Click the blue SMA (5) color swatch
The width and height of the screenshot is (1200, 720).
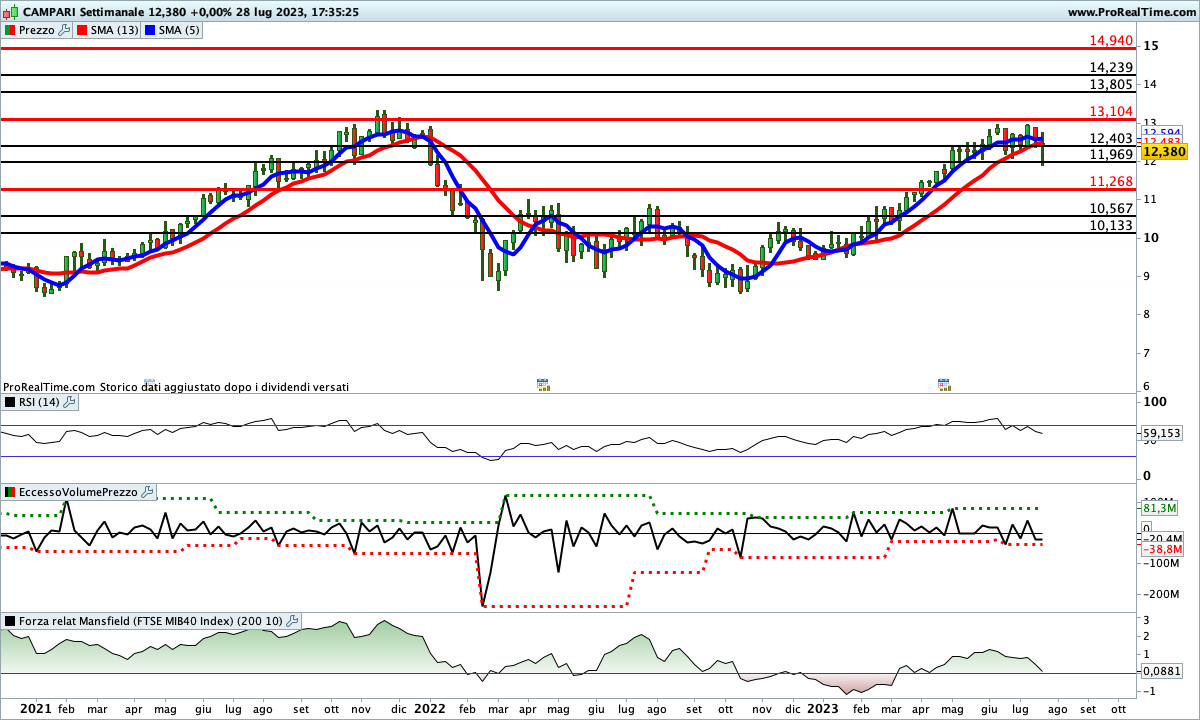pos(149,30)
